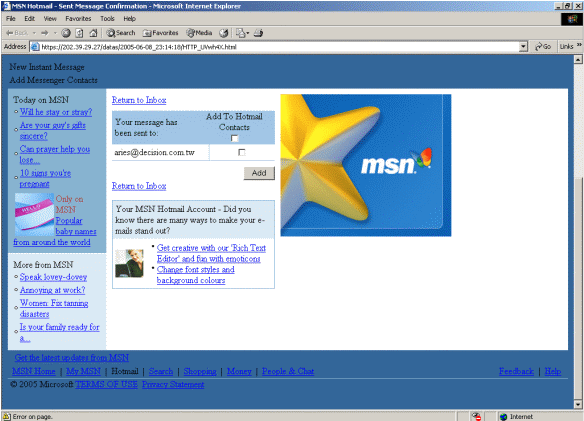Open the File menu
584x421 pixels.
pos(11,19)
